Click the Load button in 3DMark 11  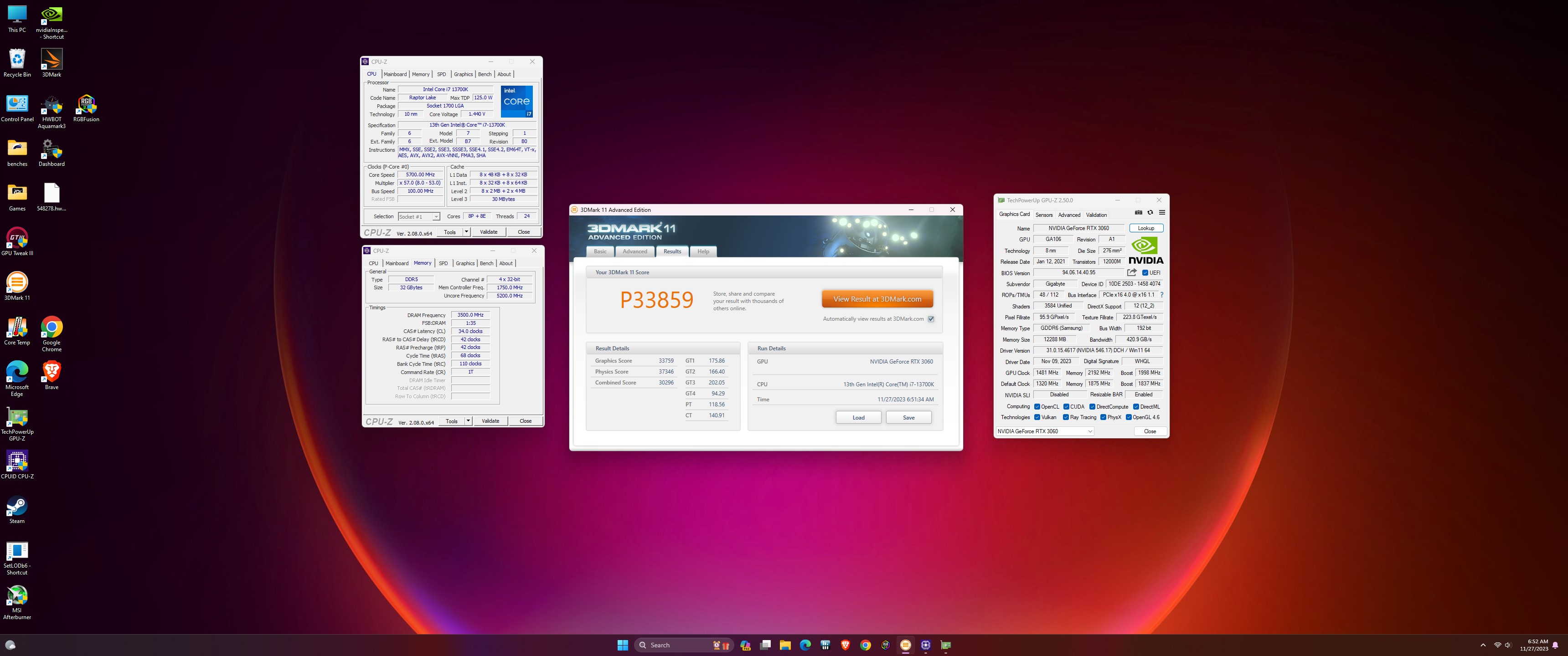point(858,417)
